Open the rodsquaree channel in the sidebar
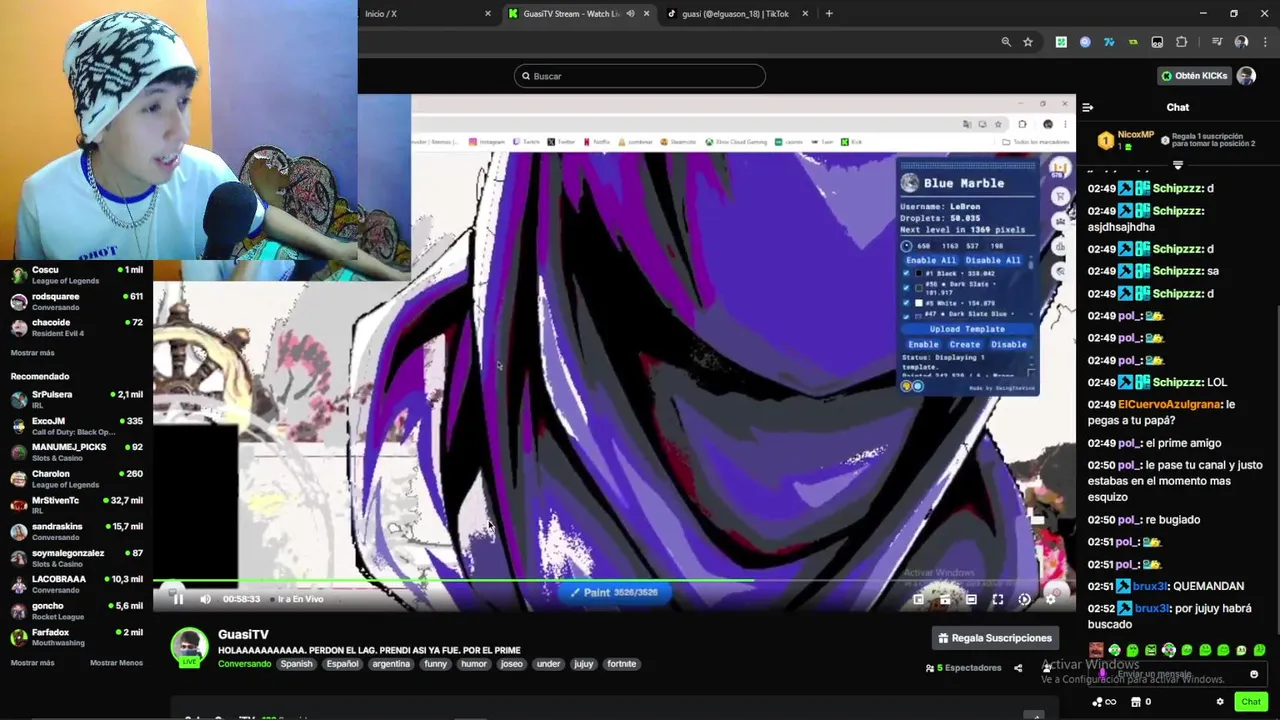 click(75, 300)
